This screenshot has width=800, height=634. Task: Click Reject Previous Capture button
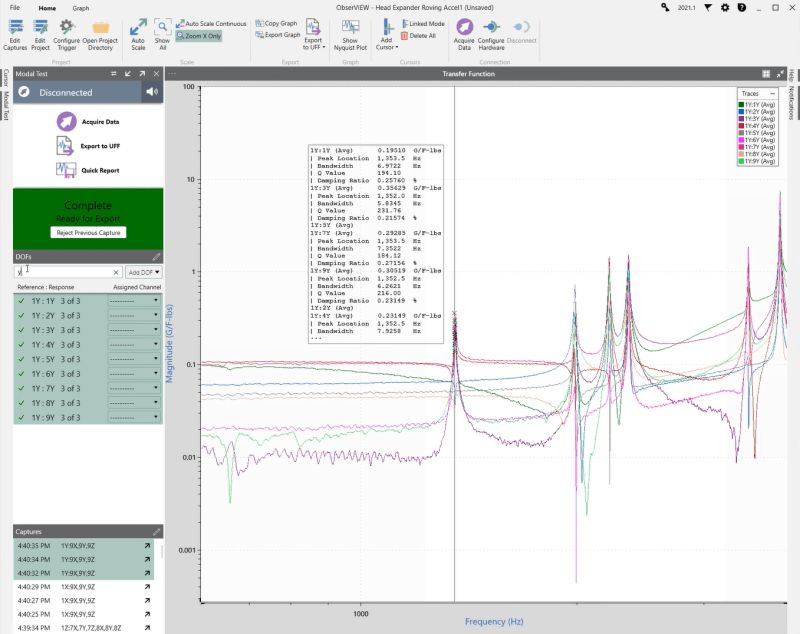click(88, 233)
